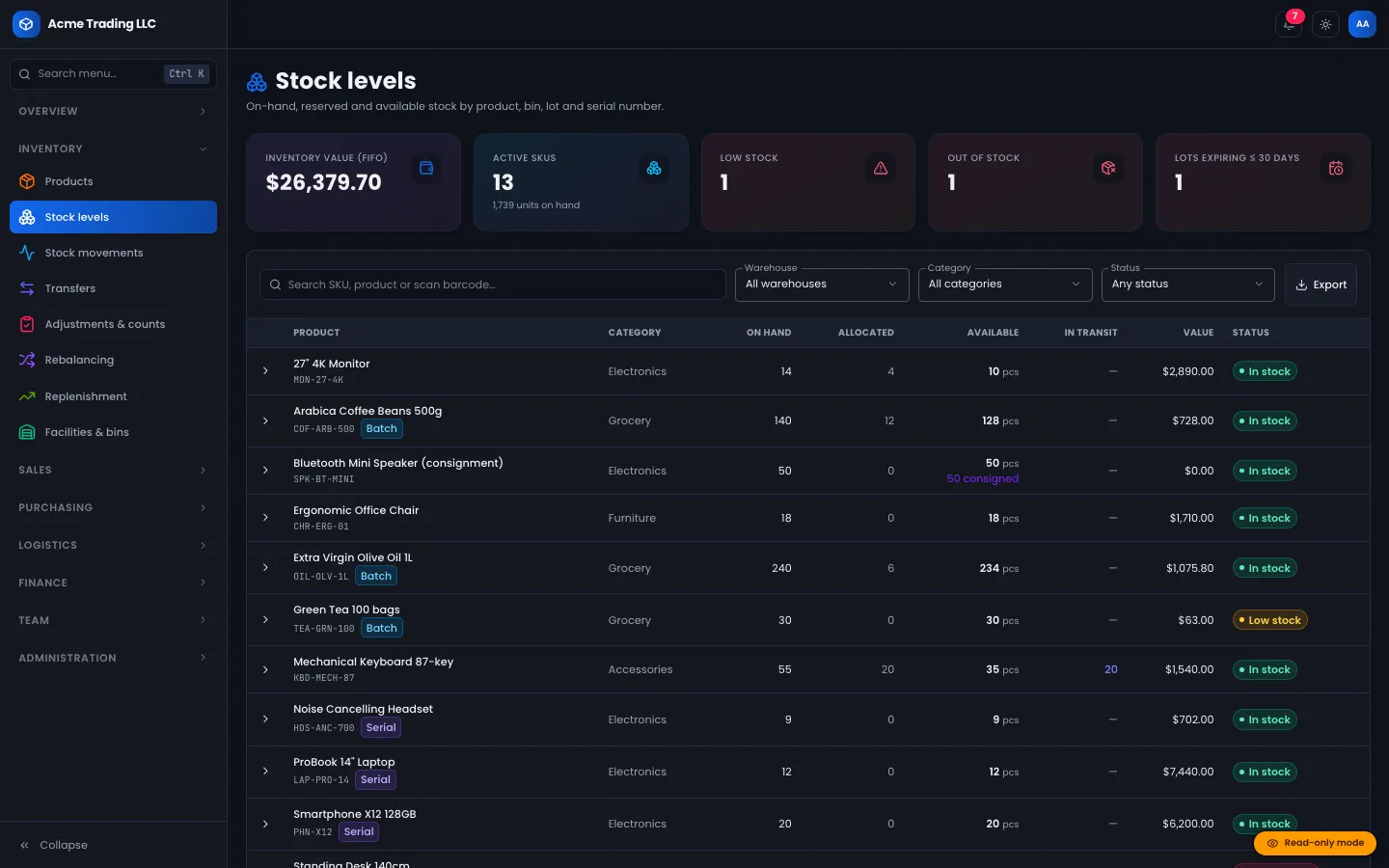The image size is (1389, 868).
Task: Click the Batch tag on Green Tea
Action: [x=382, y=628]
